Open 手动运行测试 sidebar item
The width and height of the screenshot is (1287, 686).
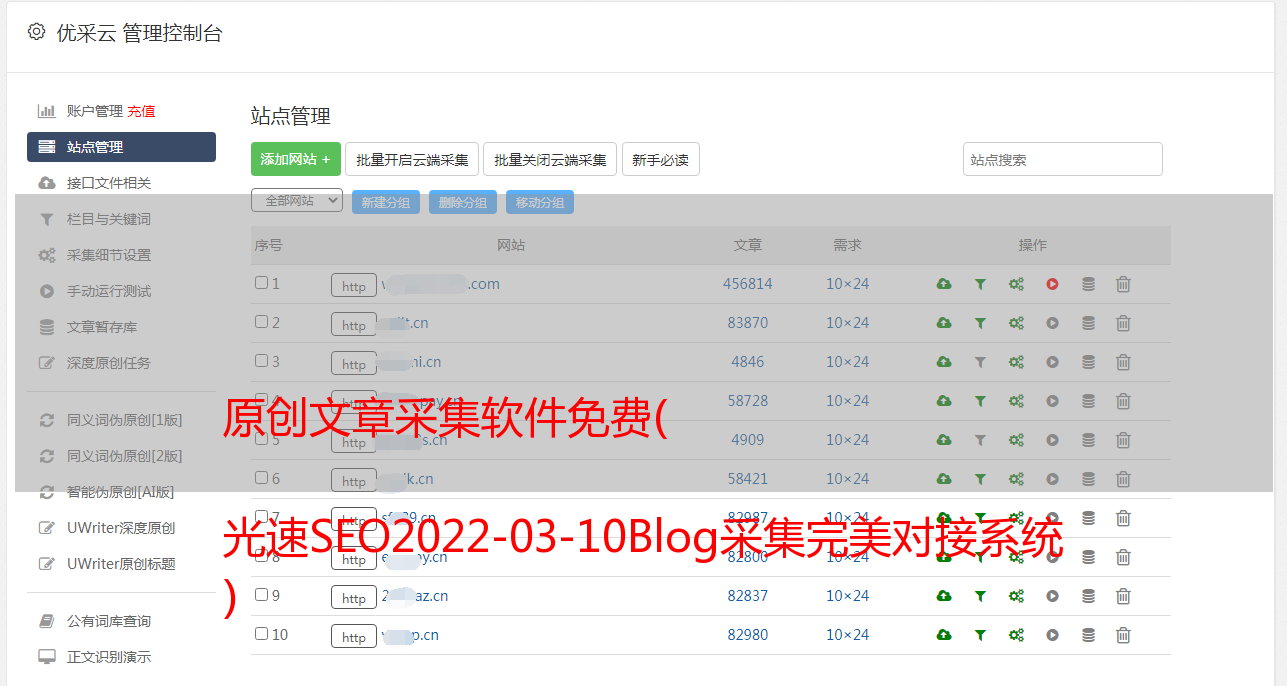(x=109, y=291)
